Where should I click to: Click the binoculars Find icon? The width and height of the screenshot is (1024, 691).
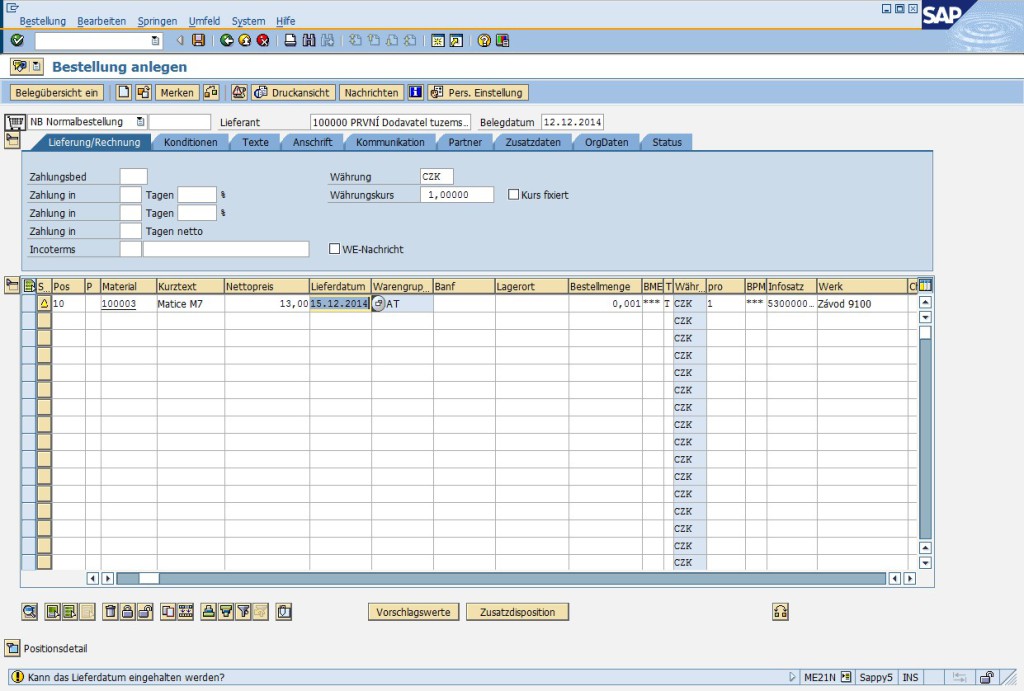point(309,41)
